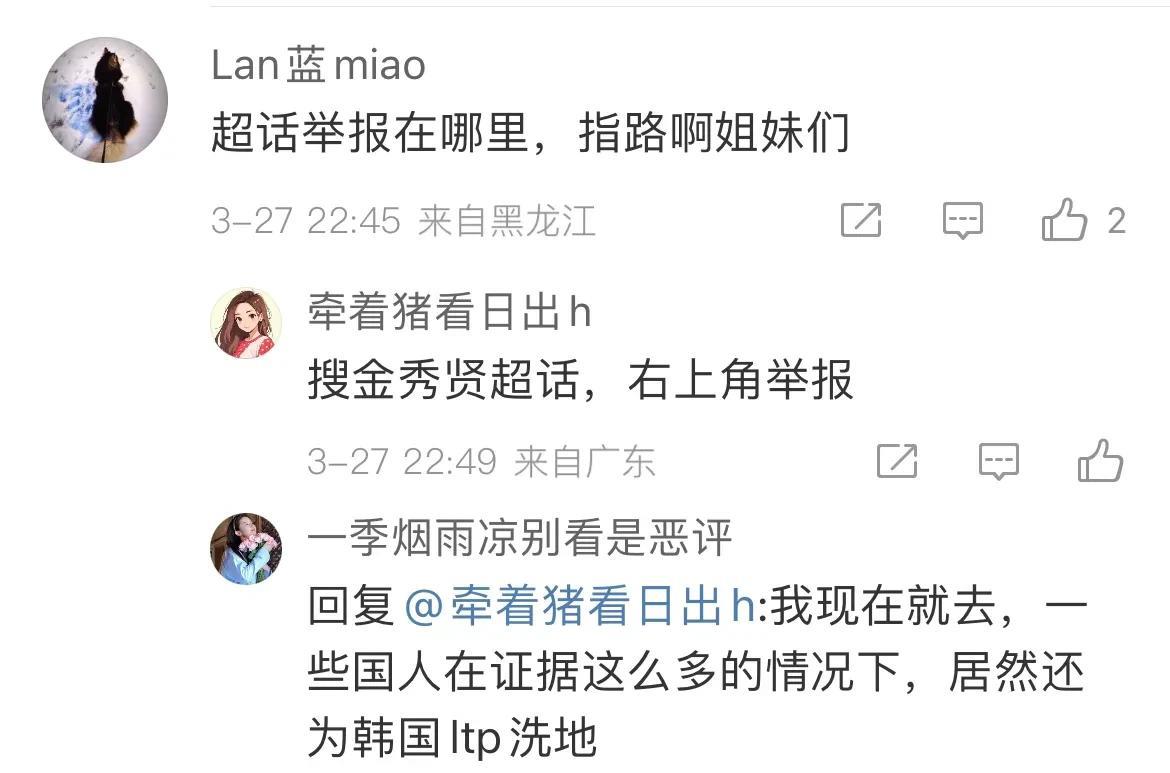Image resolution: width=1170 pixels, height=773 pixels.
Task: Like the reply by 牵着猪看日出h
Action: (1100, 460)
